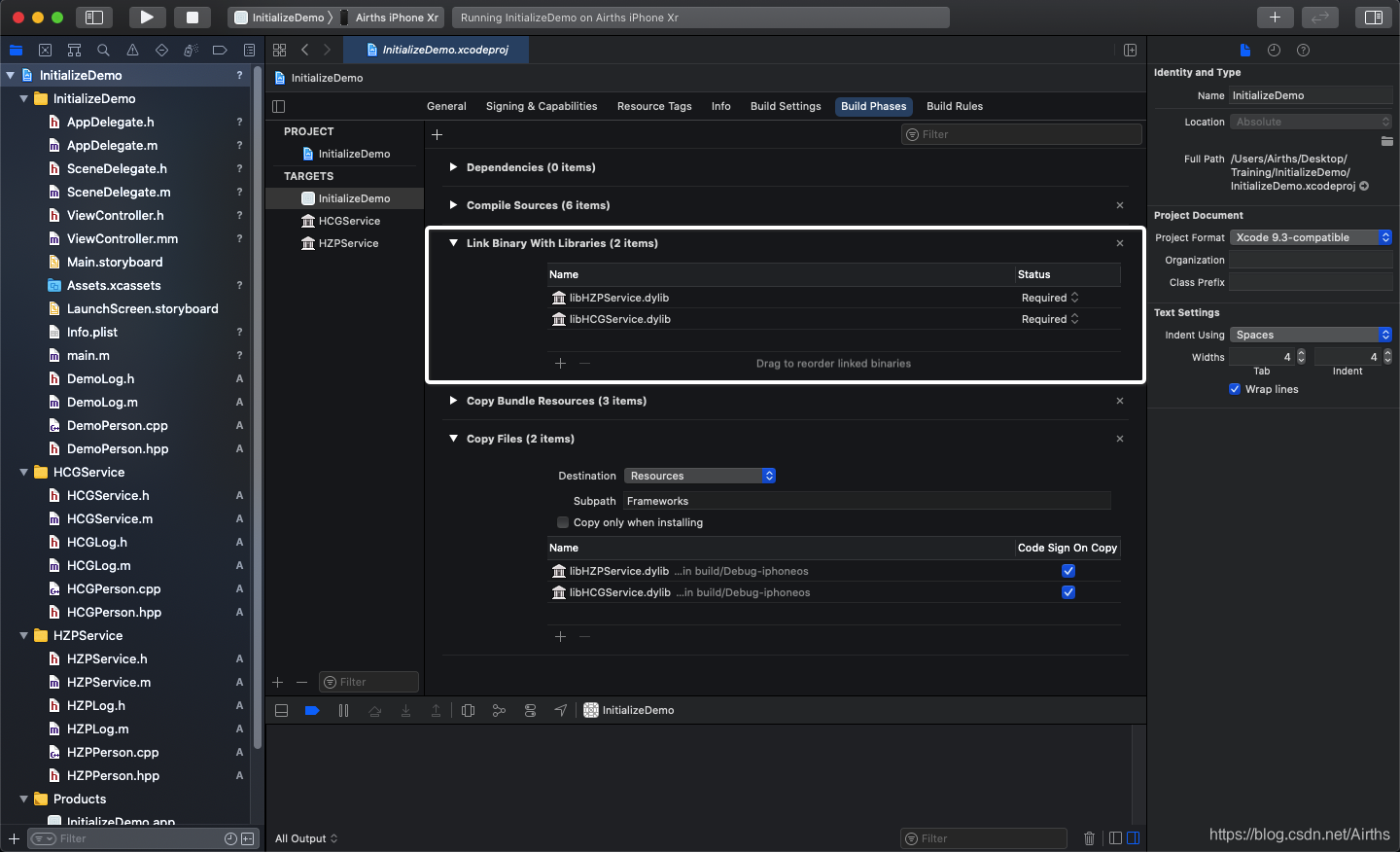Expand Compile Sources phase
The image size is (1400, 853).
click(x=453, y=205)
